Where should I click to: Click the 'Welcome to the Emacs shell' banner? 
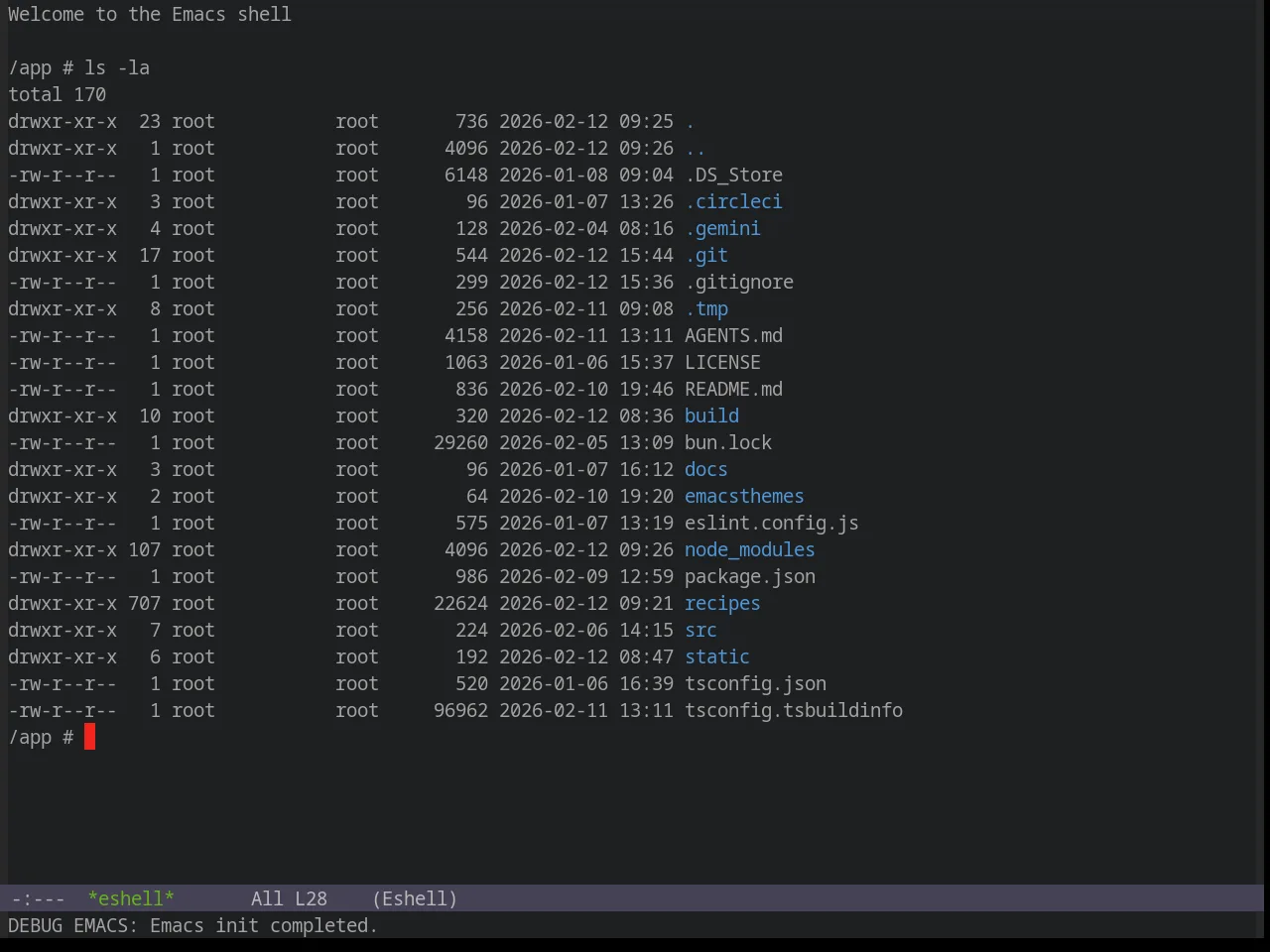(150, 14)
